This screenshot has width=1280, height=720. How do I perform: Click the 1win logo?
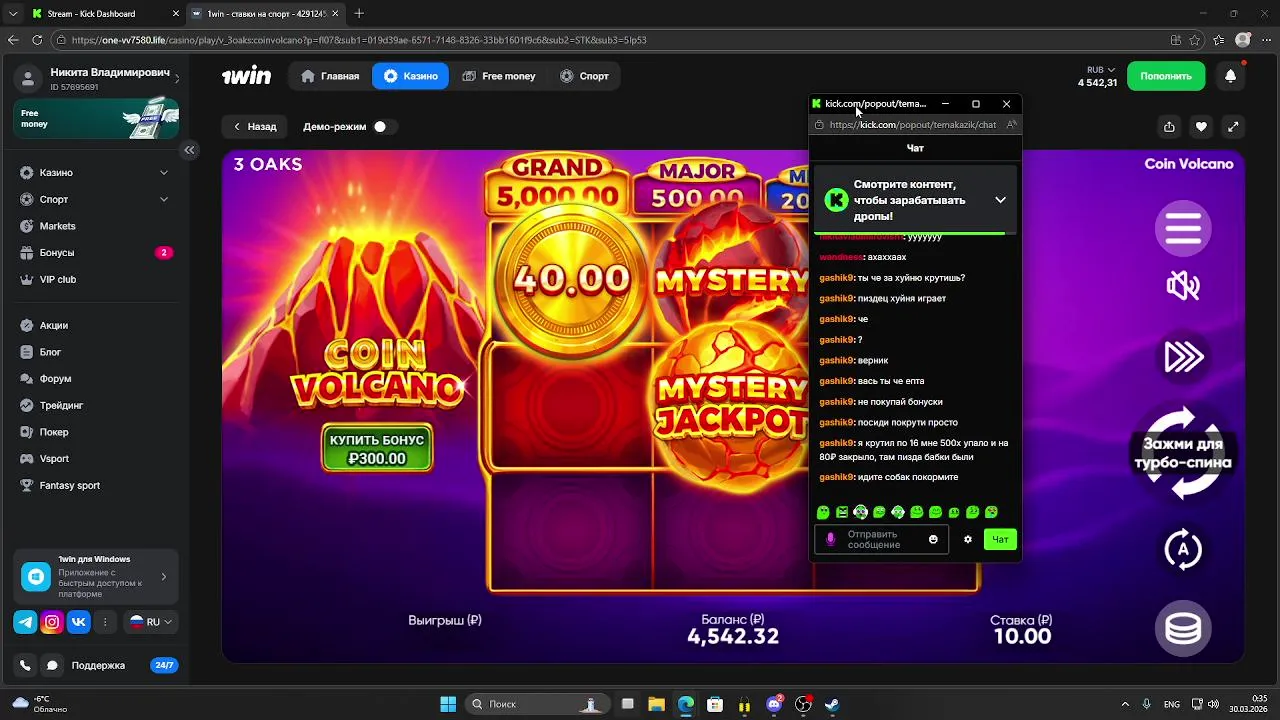click(x=246, y=76)
